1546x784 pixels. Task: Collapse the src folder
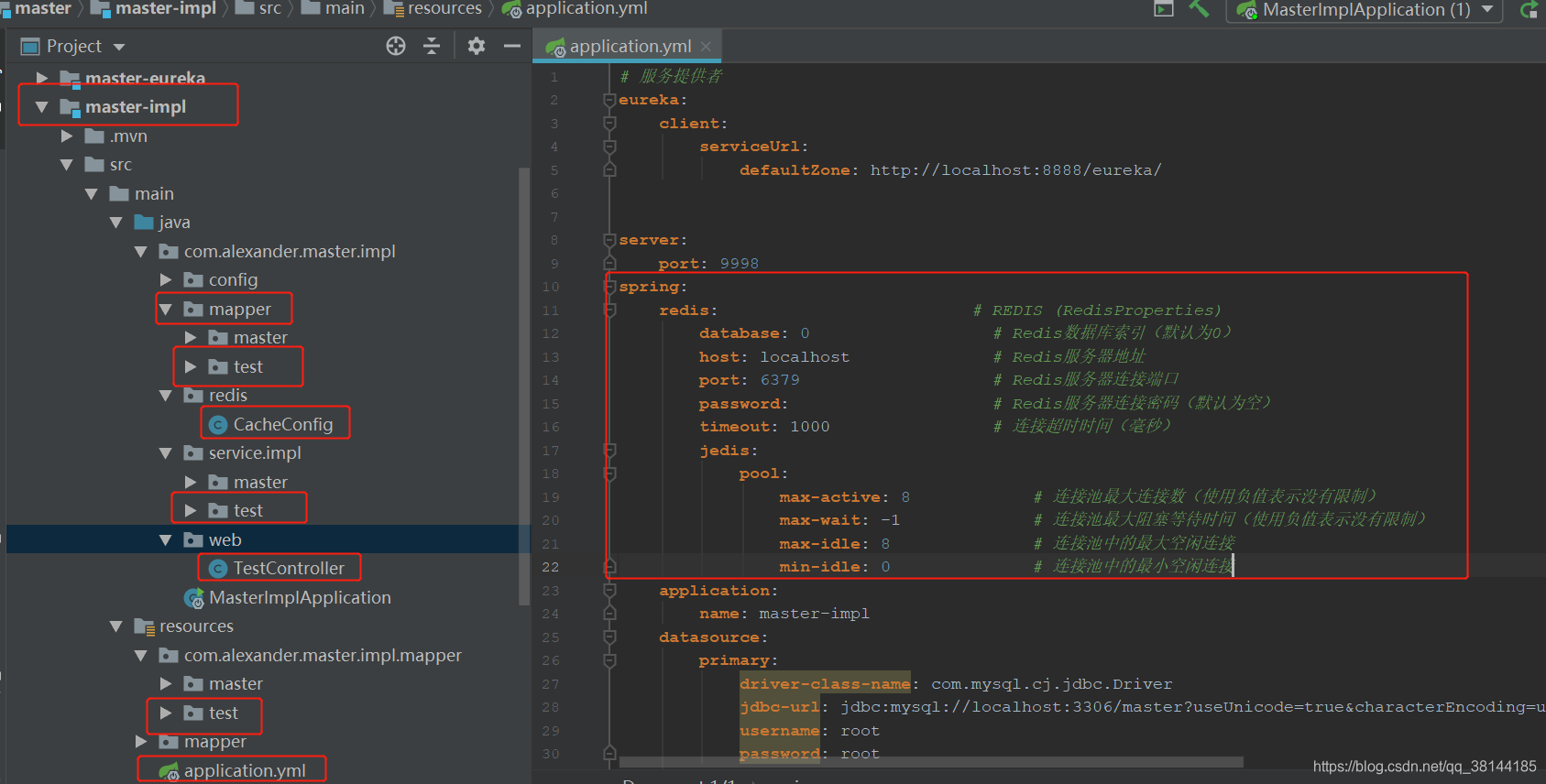67,165
